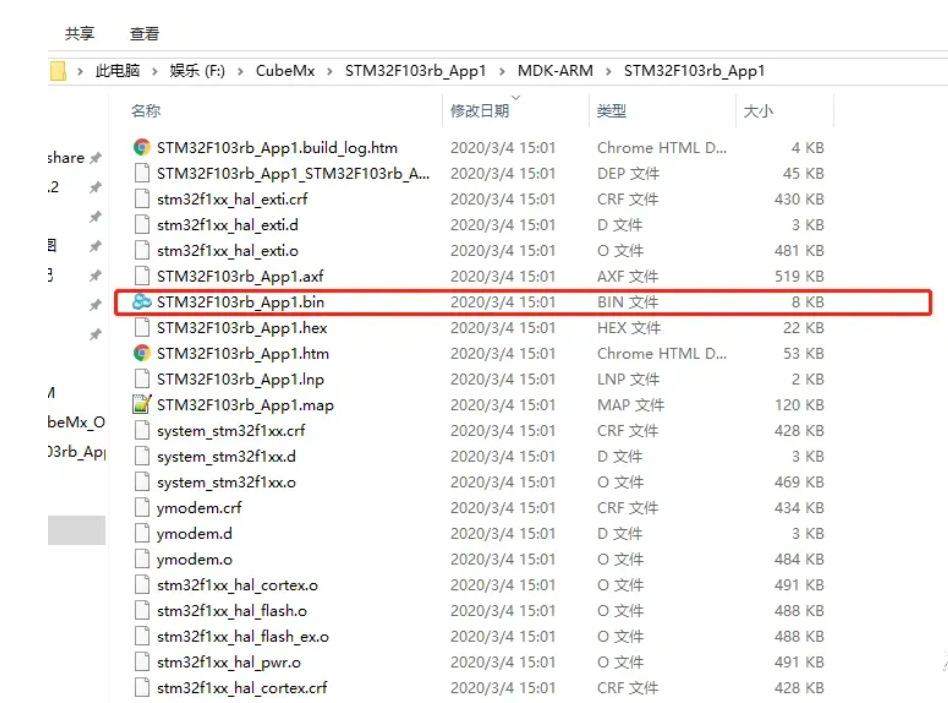Select file name ymodem.crf
The image size is (948, 703).
tap(199, 508)
